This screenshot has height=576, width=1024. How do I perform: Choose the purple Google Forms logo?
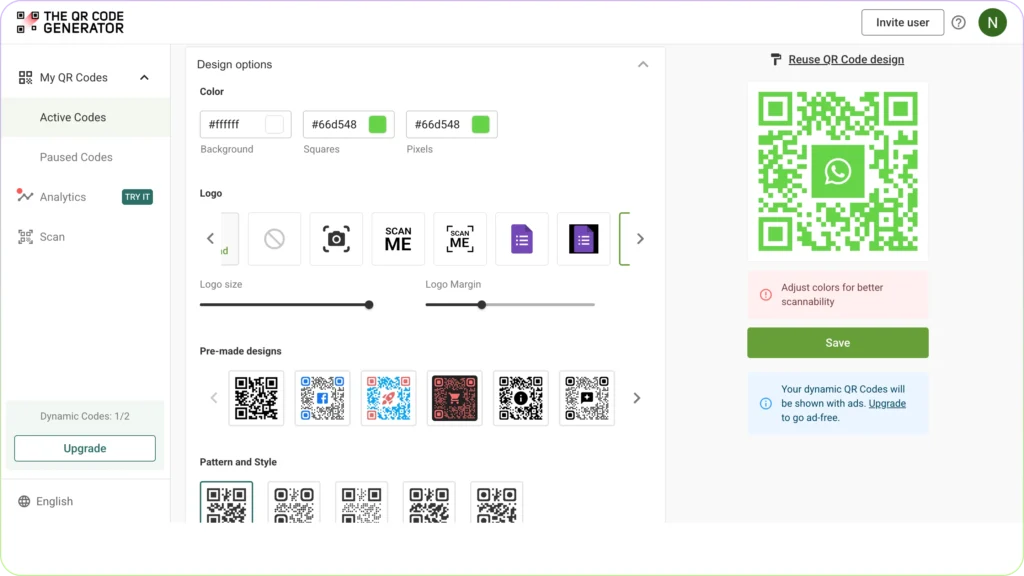(522, 238)
